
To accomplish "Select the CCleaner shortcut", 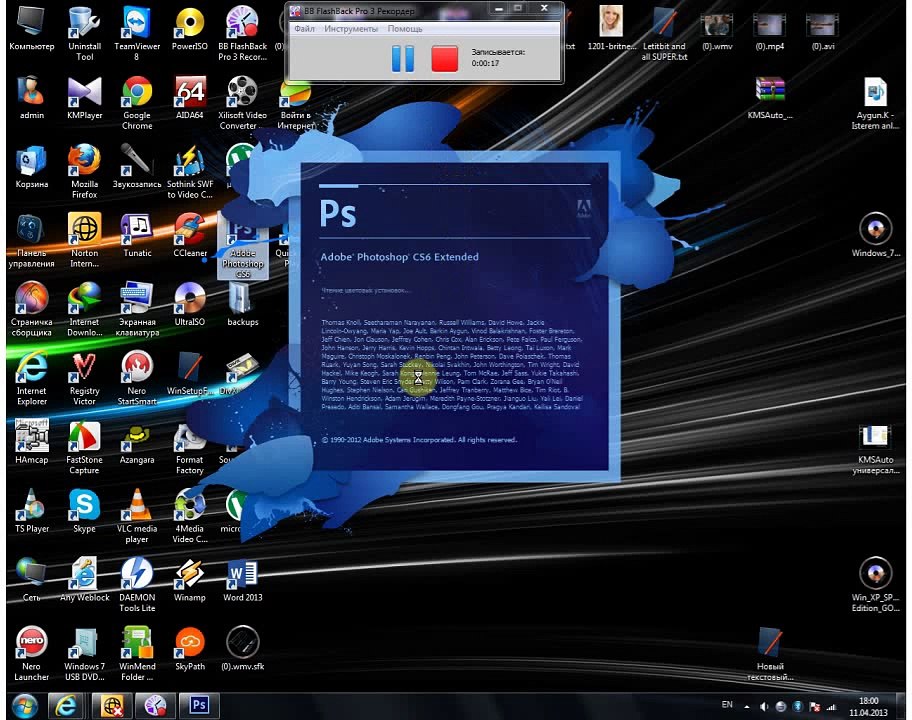I will pyautogui.click(x=190, y=236).
